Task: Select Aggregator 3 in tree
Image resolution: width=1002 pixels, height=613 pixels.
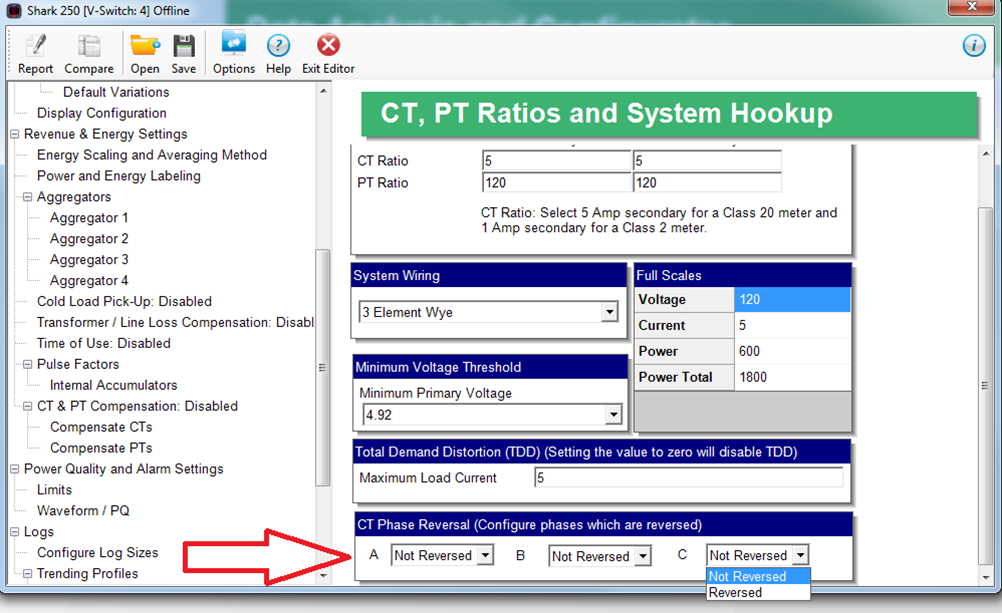Action: point(89,260)
